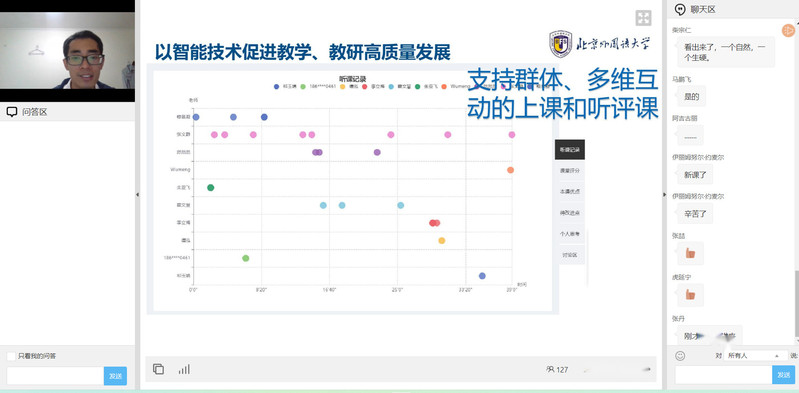Click the overlapping-squares window icon in the bottom toolbar
799x393 pixels.
point(158,369)
